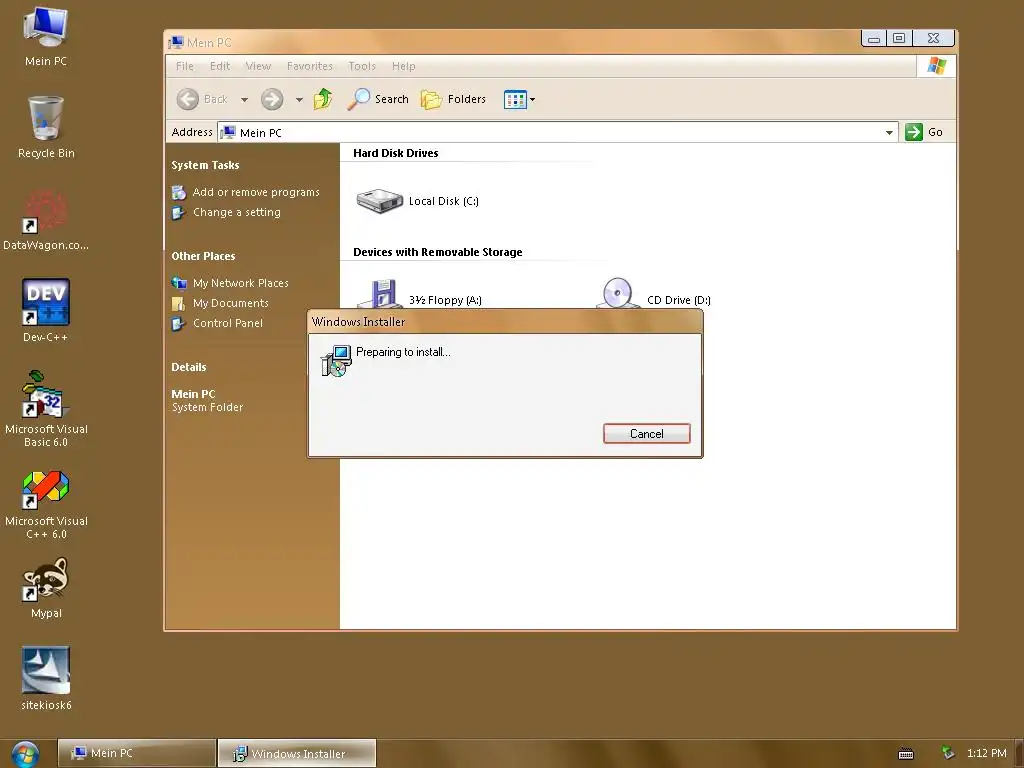Open Control Panel link
The image size is (1024, 768).
[x=228, y=323]
